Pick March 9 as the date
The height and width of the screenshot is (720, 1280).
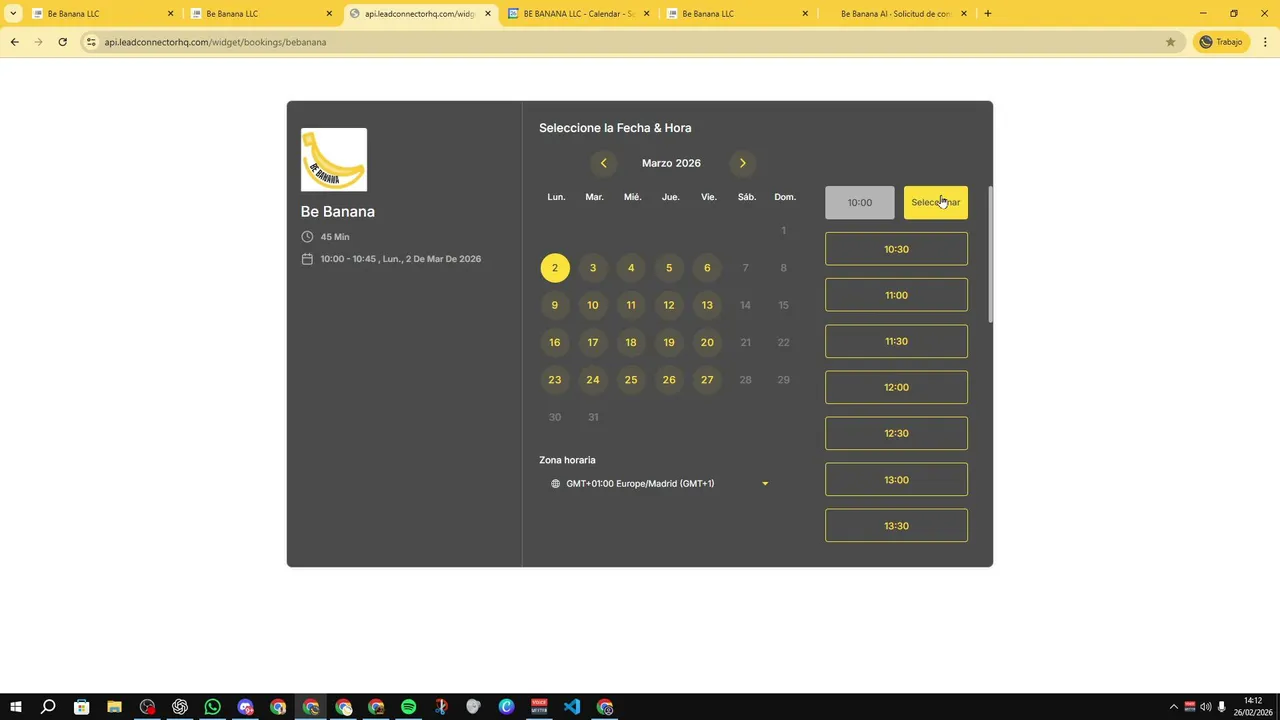coord(555,305)
